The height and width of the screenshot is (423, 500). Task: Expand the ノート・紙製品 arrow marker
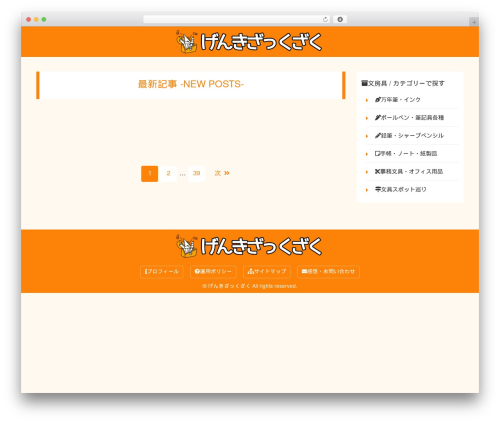[367, 154]
